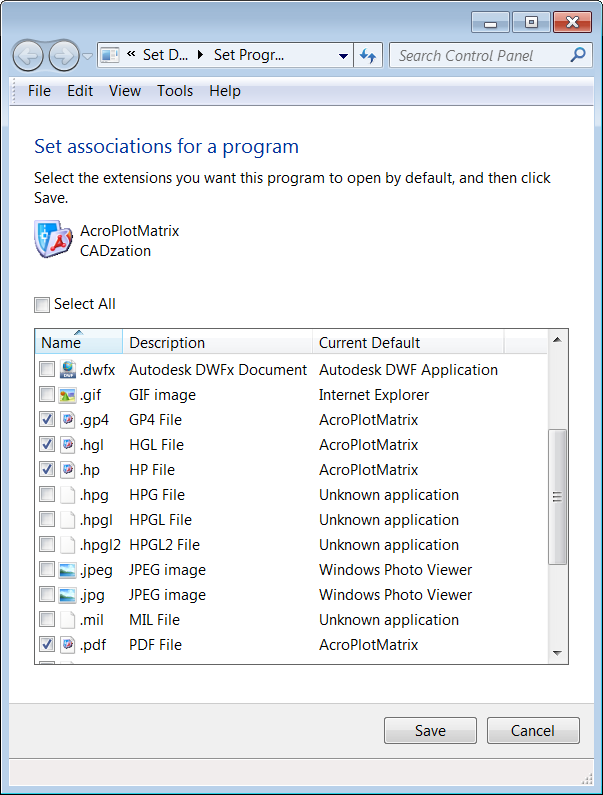This screenshot has height=795, width=603.
Task: Click the .hgl file type icon
Action: (x=67, y=445)
